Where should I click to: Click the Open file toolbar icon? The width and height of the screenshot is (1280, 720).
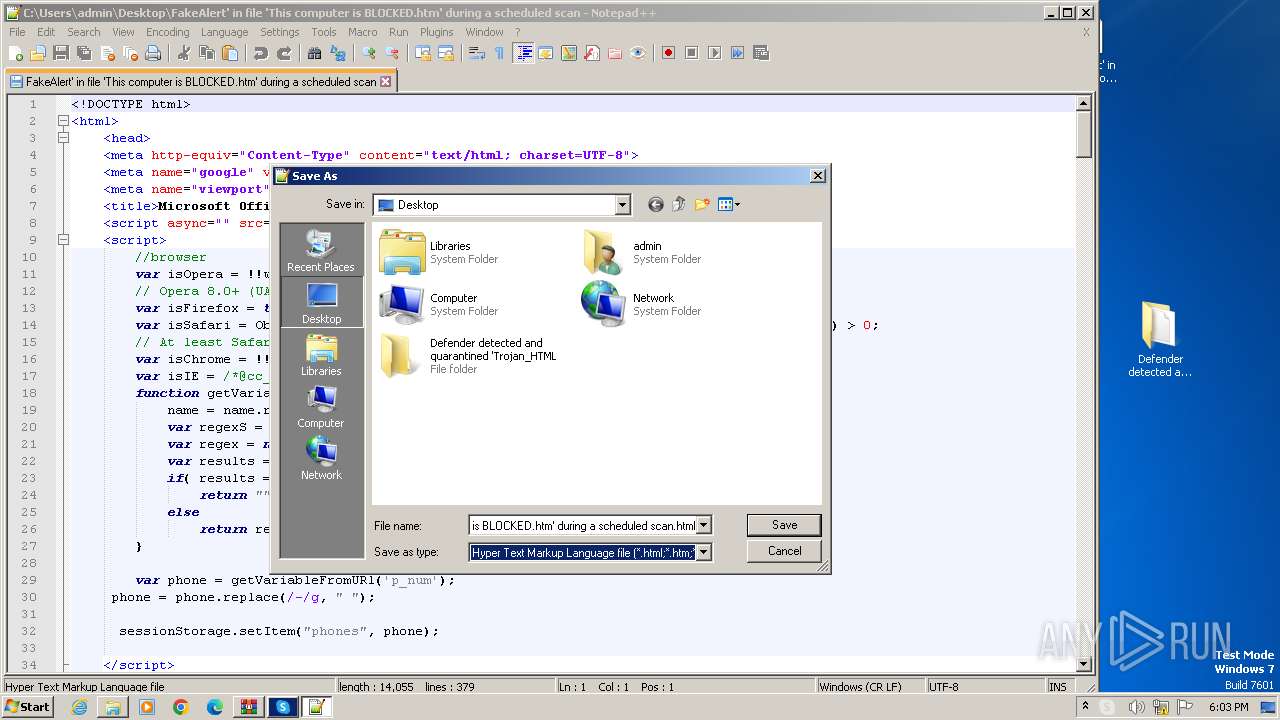click(38, 53)
